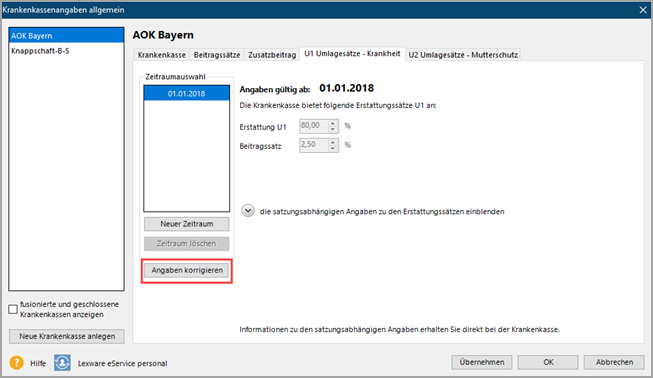Increase Erstattung U1 value with up arrow
The image size is (653, 378).
tap(333, 123)
